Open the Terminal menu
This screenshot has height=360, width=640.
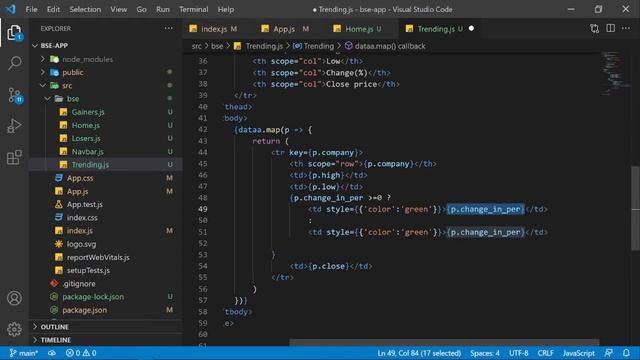pos(193,9)
